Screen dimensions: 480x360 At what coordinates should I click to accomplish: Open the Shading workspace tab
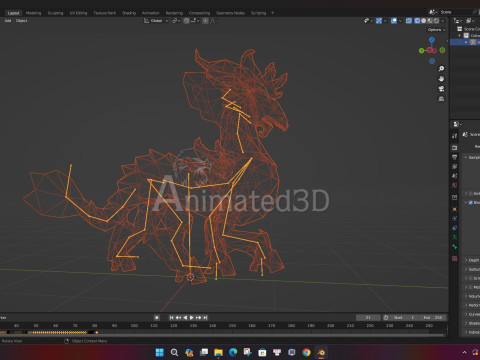click(x=129, y=13)
